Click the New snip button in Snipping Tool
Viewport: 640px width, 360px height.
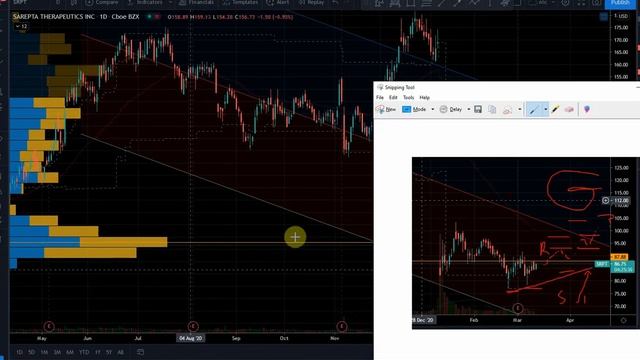coord(386,109)
